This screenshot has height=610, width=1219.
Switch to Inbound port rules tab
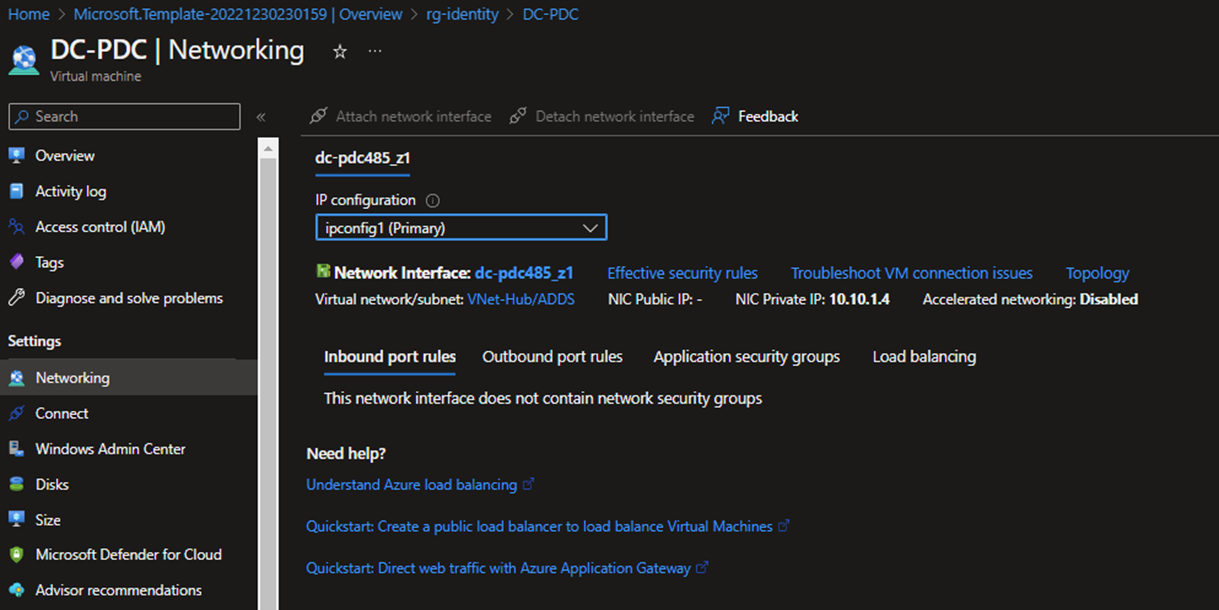(390, 357)
